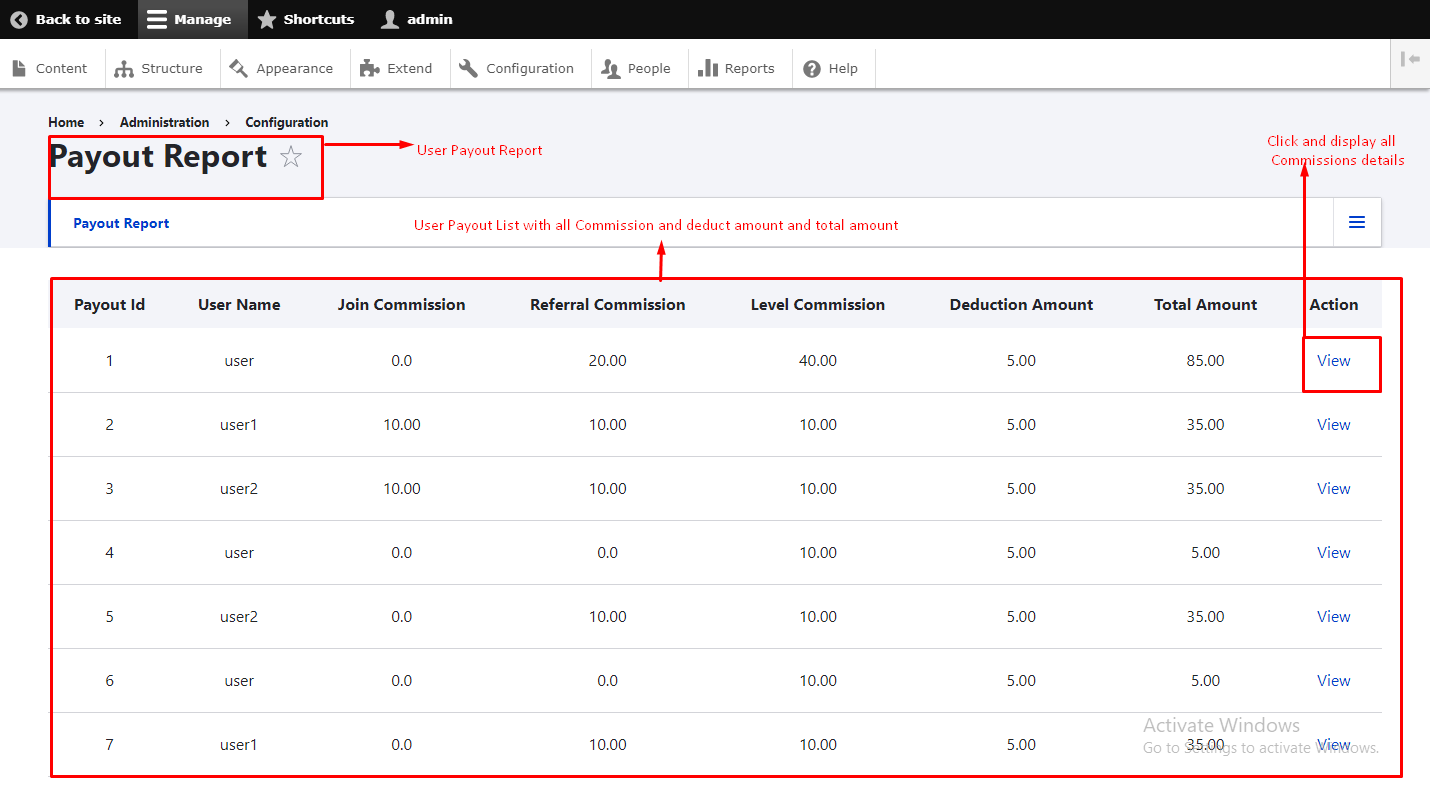Open the Reports section
Viewport: 1430px width, 799px height.
(737, 68)
